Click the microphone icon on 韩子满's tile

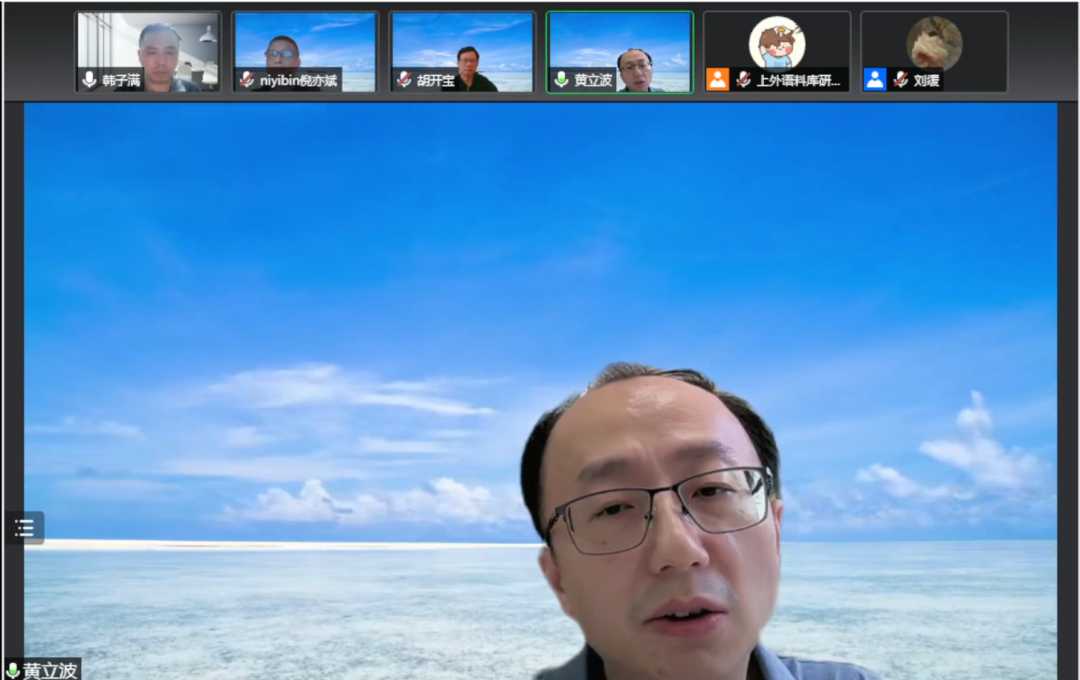(x=89, y=80)
